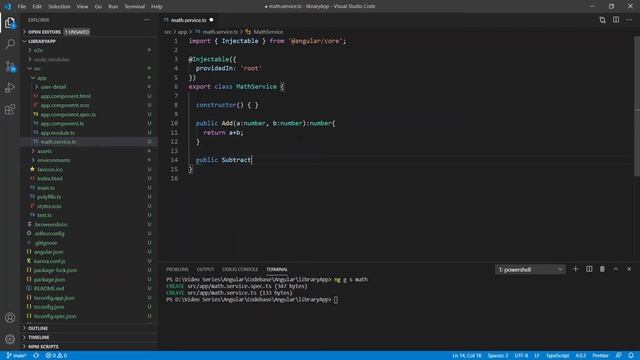This screenshot has height=360, width=640.
Task: Open the notifications bell in status bar
Action: pyautogui.click(x=631, y=356)
